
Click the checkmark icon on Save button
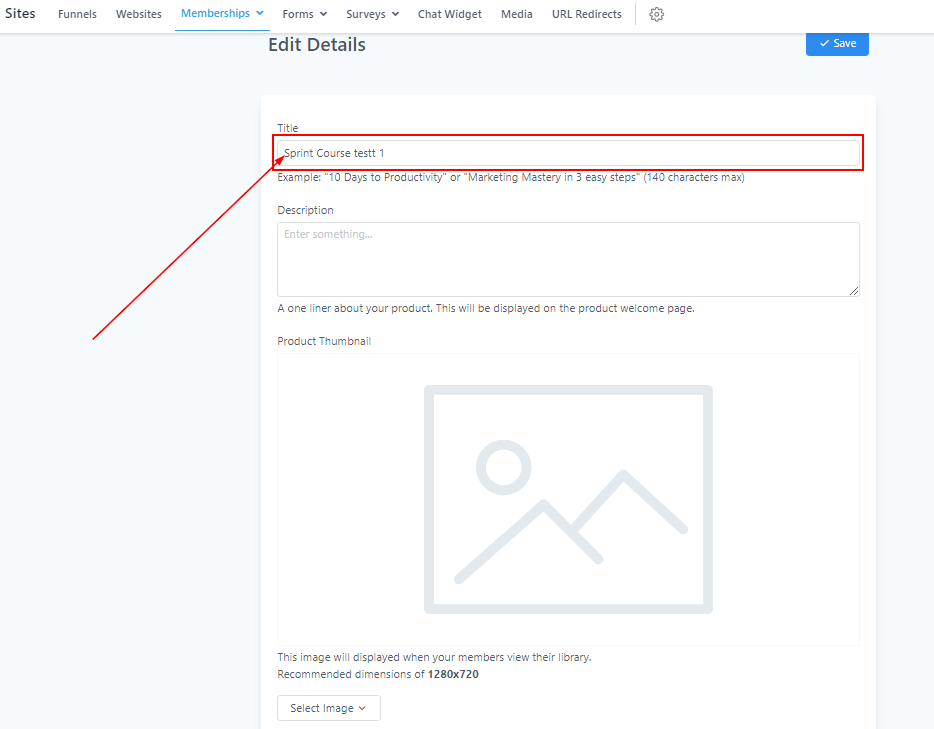point(824,44)
